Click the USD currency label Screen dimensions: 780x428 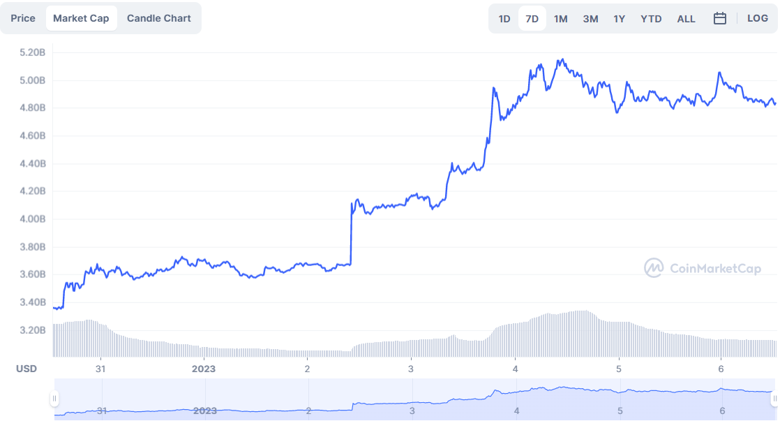(27, 369)
